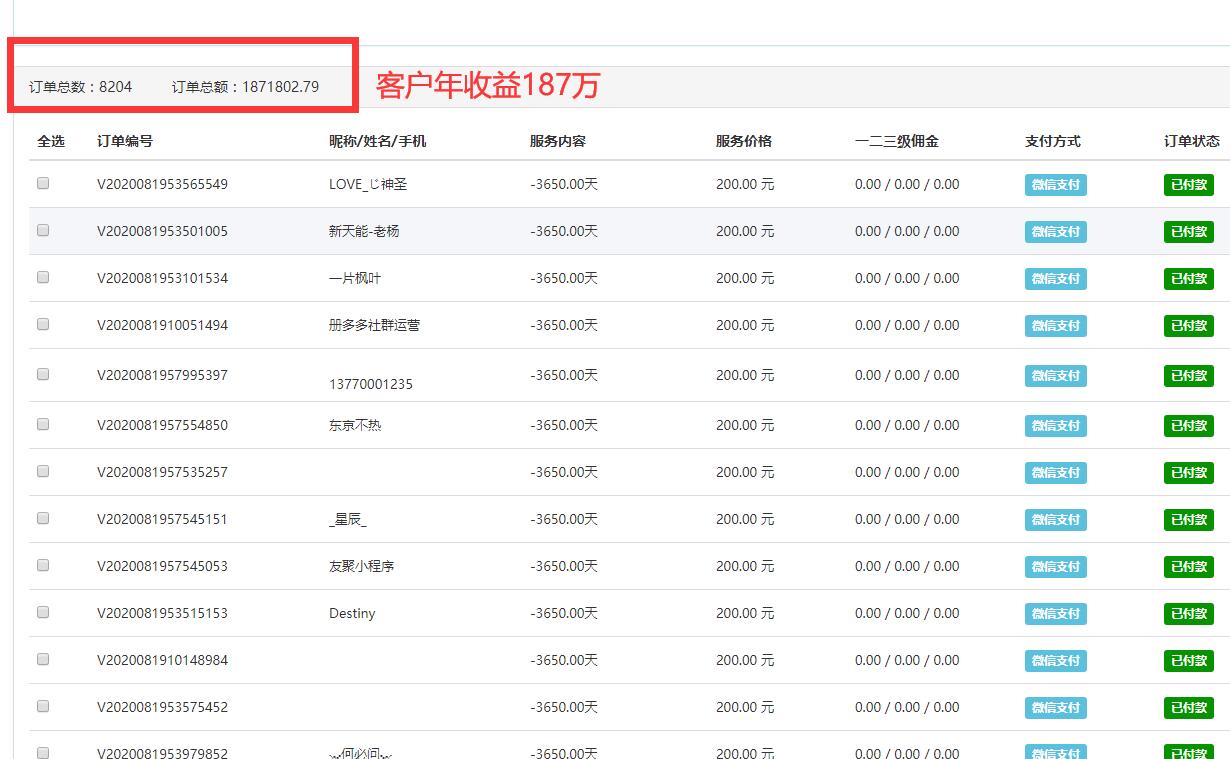Check the checkbox on the 一片枫叶 row
Screen dimensions: 1230x759
click(42, 277)
